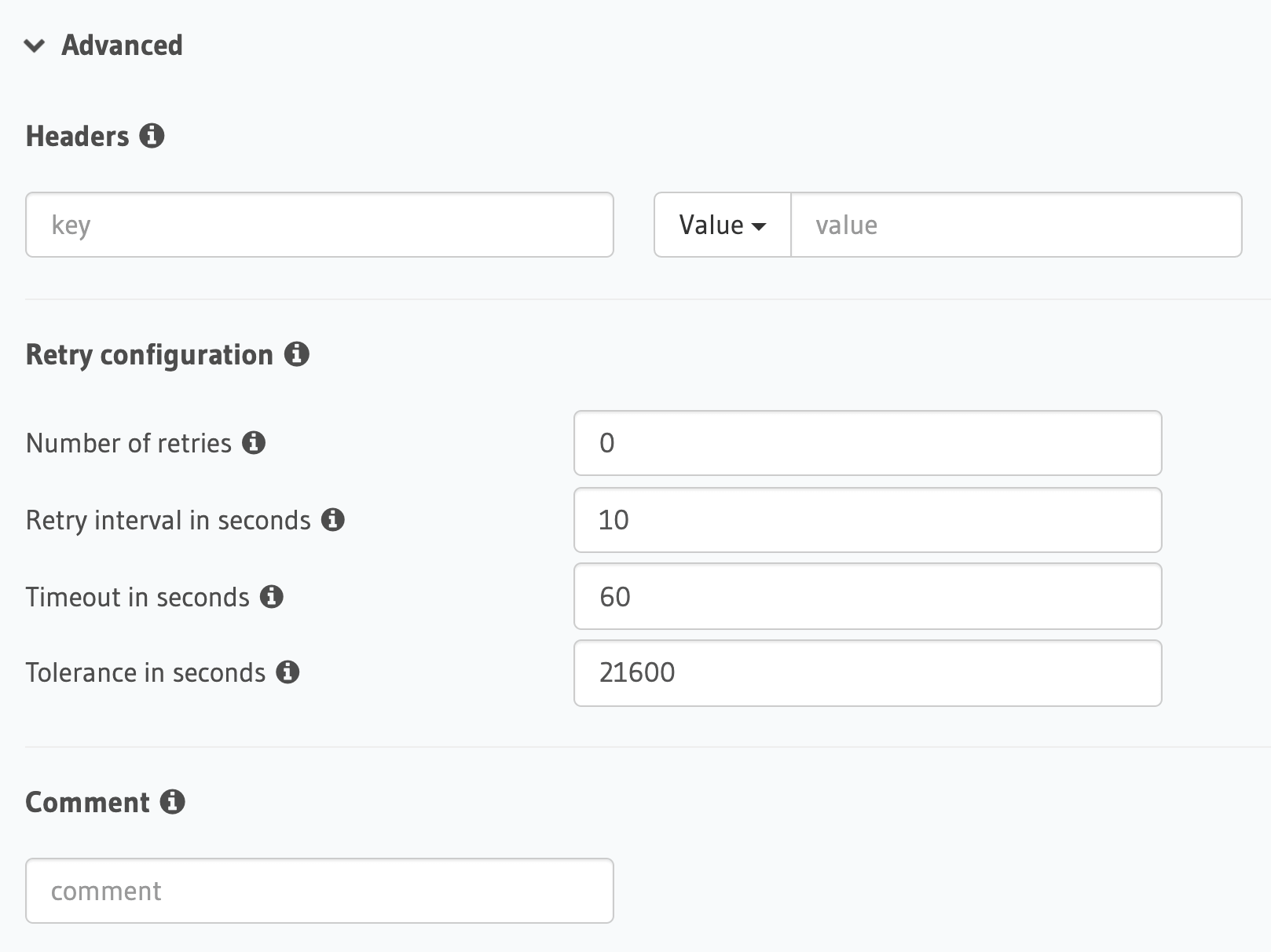Click the key input field
Screen dimensions: 1271x952
click(x=319, y=225)
